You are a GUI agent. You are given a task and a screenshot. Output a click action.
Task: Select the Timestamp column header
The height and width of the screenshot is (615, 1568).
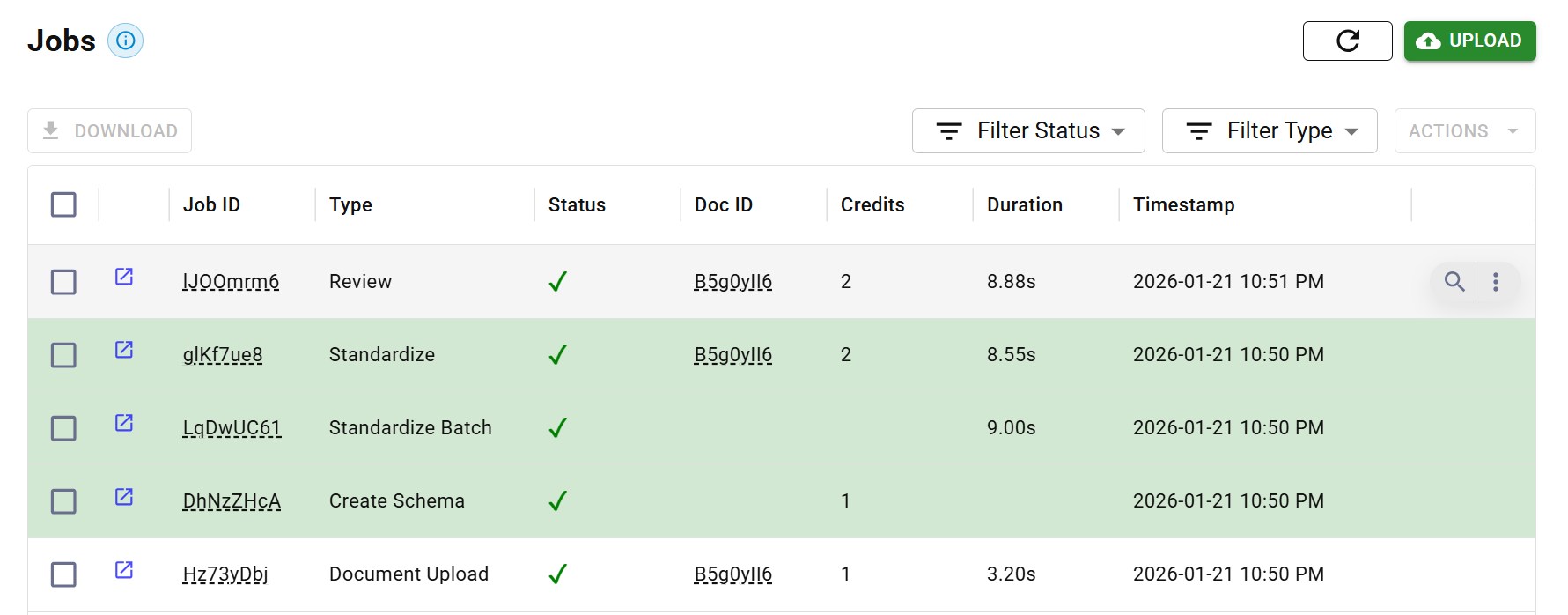click(x=1183, y=204)
